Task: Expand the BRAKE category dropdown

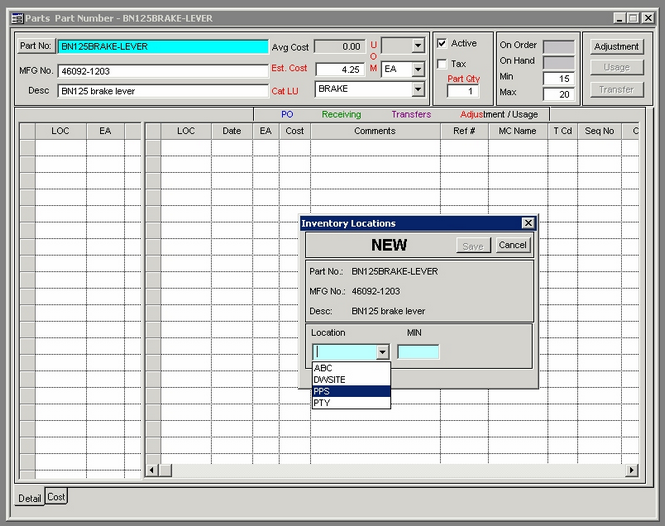Action: (x=417, y=89)
